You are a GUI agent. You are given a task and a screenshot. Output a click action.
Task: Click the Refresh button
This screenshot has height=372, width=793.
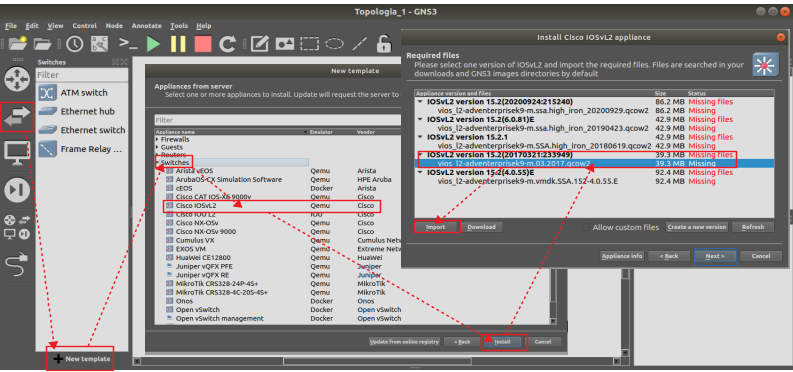coord(753,227)
